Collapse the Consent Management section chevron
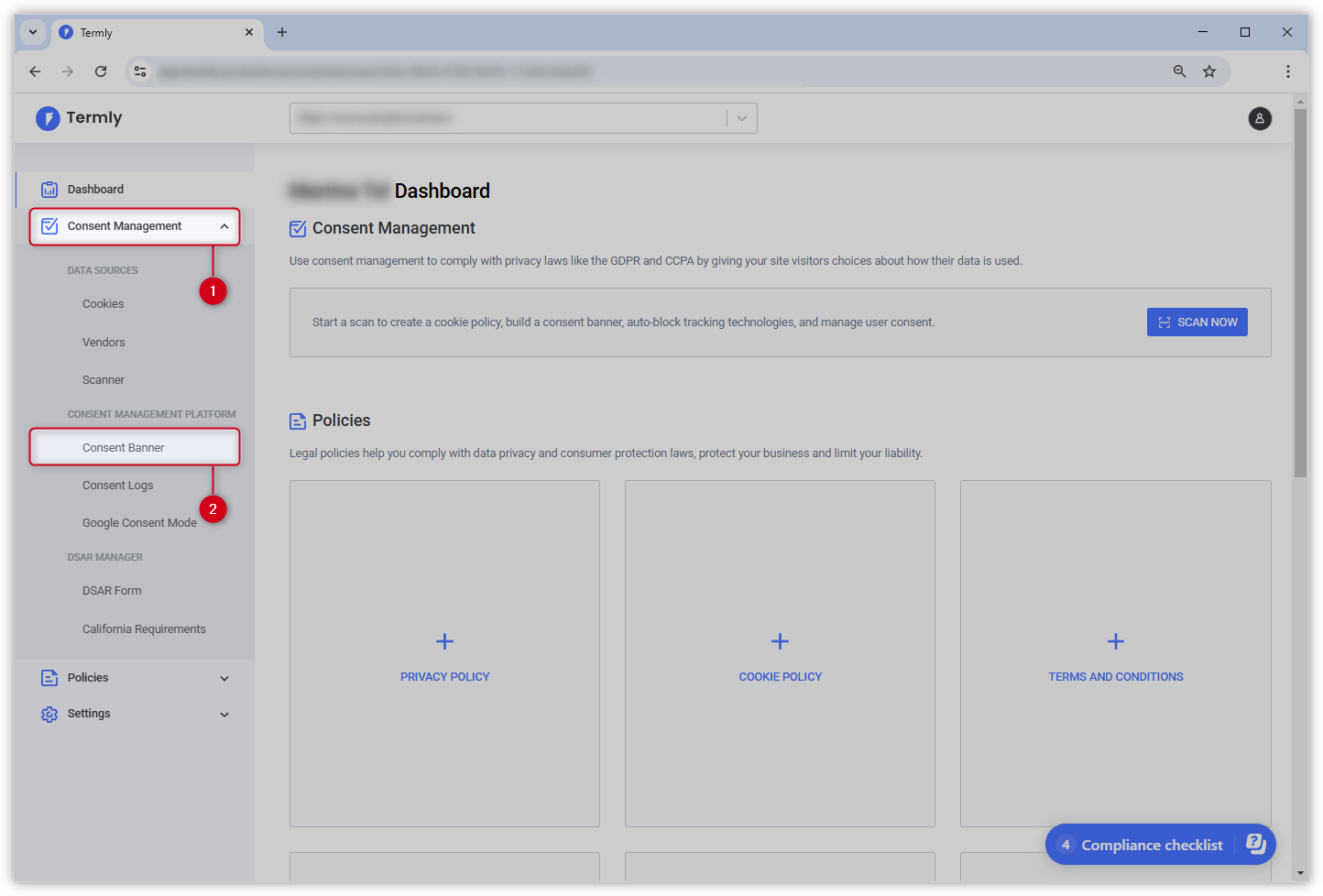The image size is (1323, 896). [x=224, y=225]
